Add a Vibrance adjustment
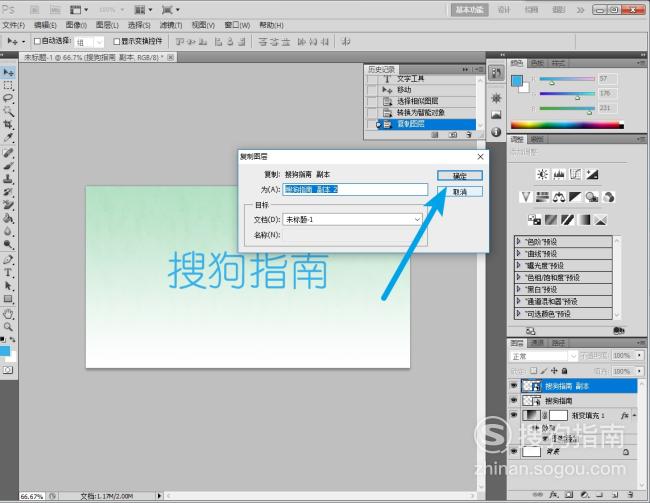650x503 pixels. click(526, 197)
